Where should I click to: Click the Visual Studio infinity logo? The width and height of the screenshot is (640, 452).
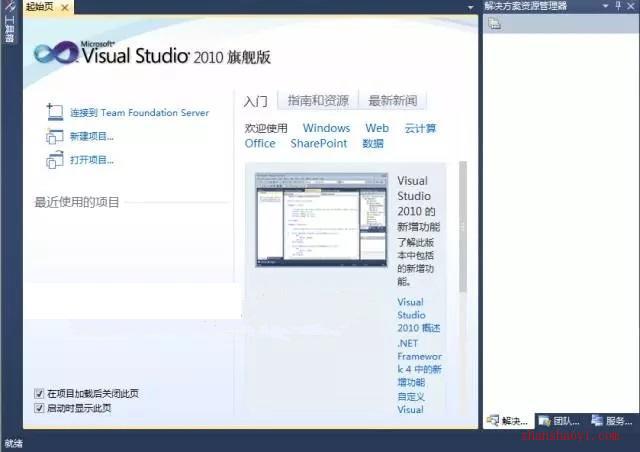coord(56,53)
